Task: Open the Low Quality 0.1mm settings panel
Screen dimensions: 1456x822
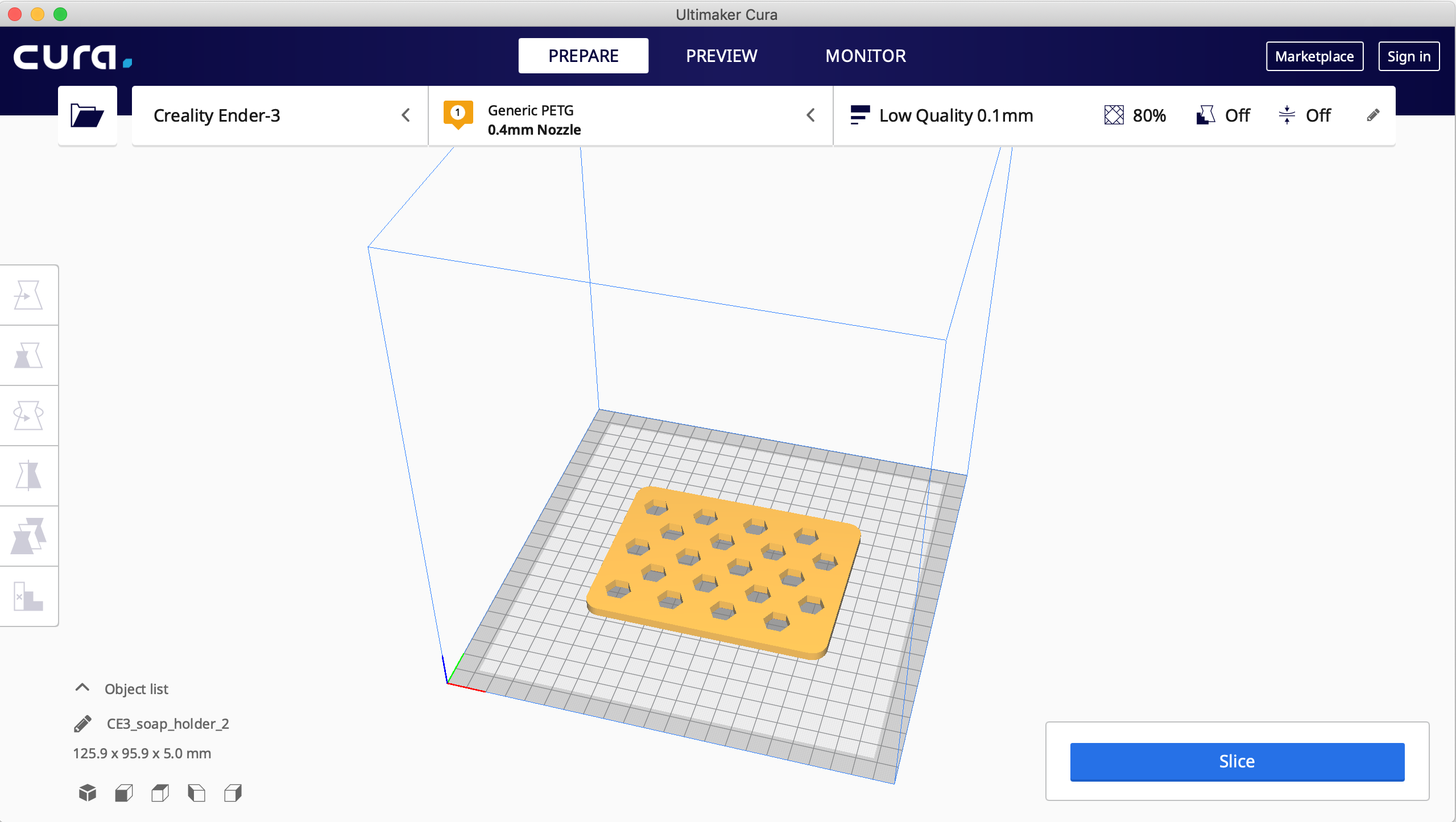Action: 1114,115
